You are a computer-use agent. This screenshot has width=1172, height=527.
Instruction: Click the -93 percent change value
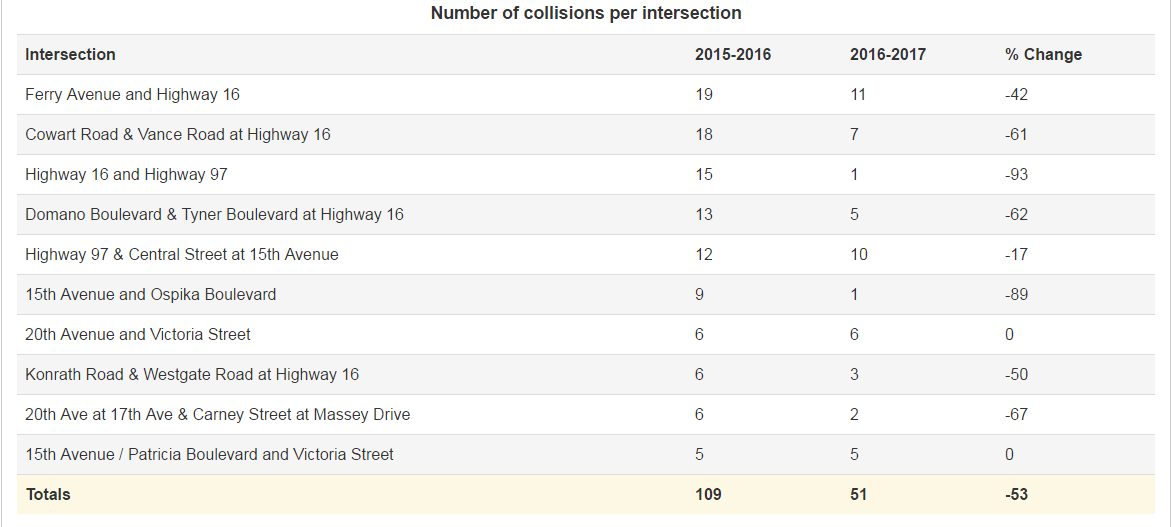tap(1017, 175)
